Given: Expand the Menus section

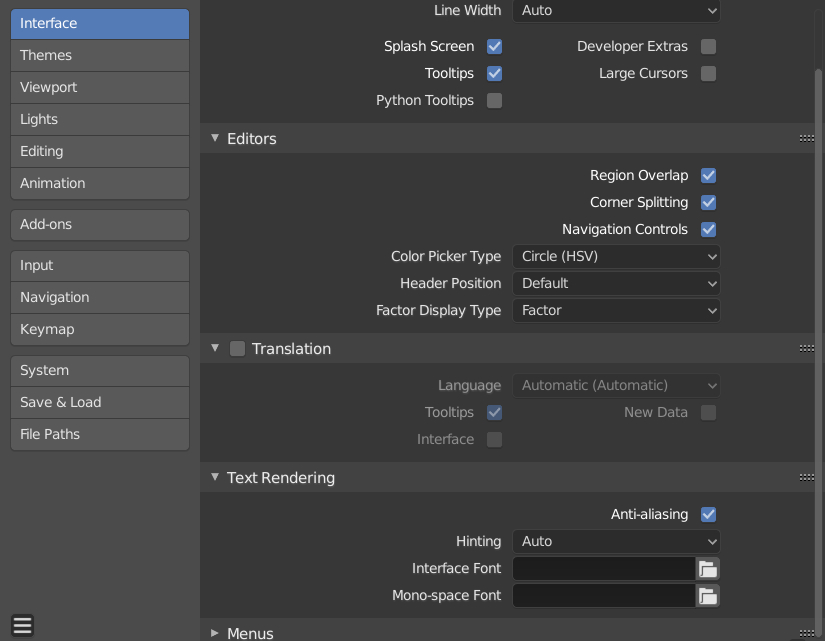Looking at the screenshot, I should (x=215, y=632).
